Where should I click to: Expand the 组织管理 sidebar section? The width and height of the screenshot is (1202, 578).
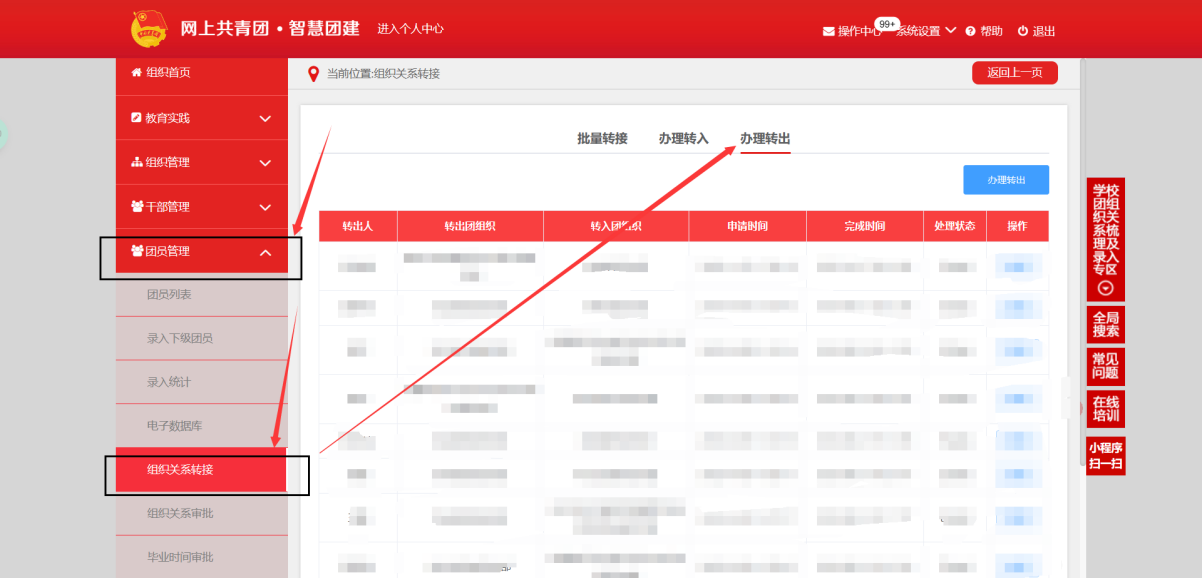pyautogui.click(x=265, y=163)
